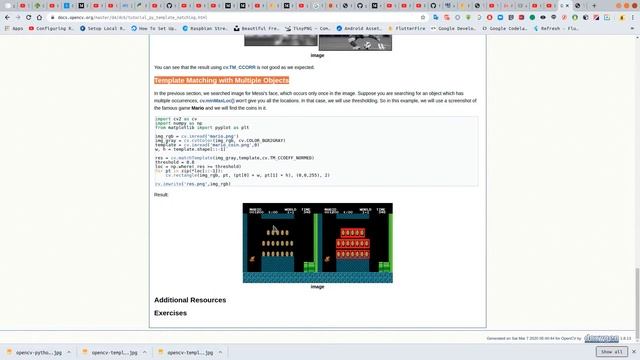Open the FlutterFire bookmark
This screenshot has height=360, width=640.
(x=407, y=29)
